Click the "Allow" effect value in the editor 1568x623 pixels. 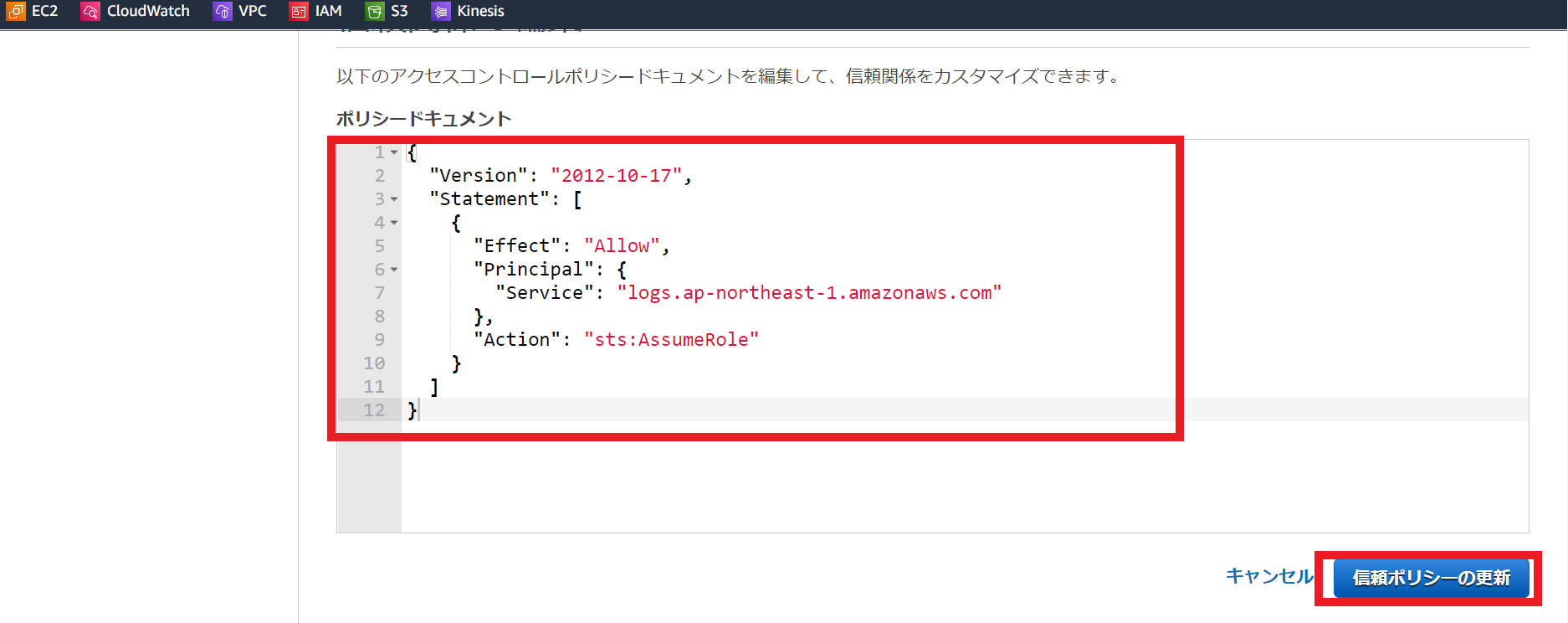(622, 246)
